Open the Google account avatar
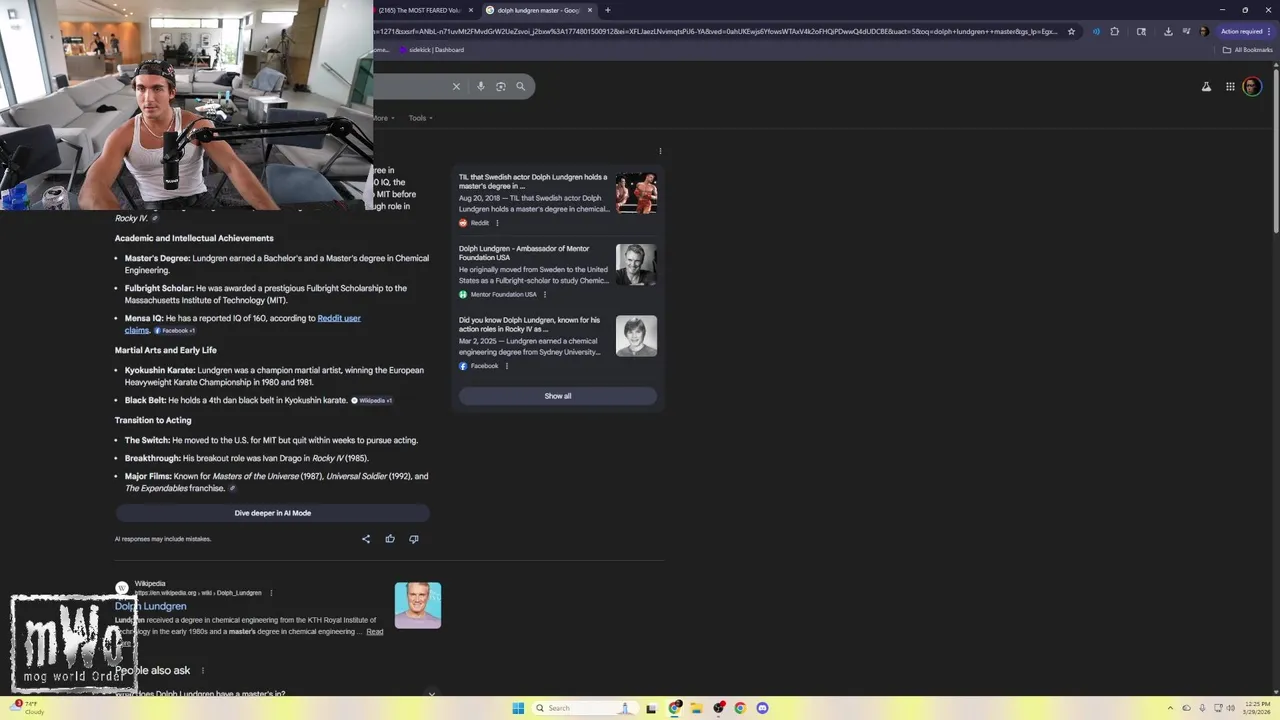Viewport: 1280px width, 720px height. coord(1252,87)
